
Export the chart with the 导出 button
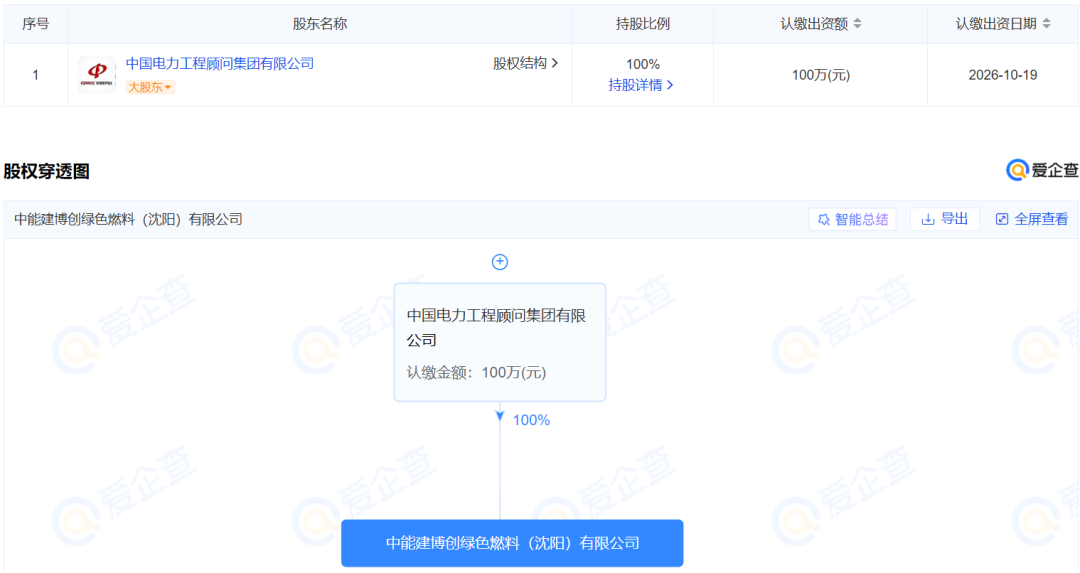tap(944, 219)
